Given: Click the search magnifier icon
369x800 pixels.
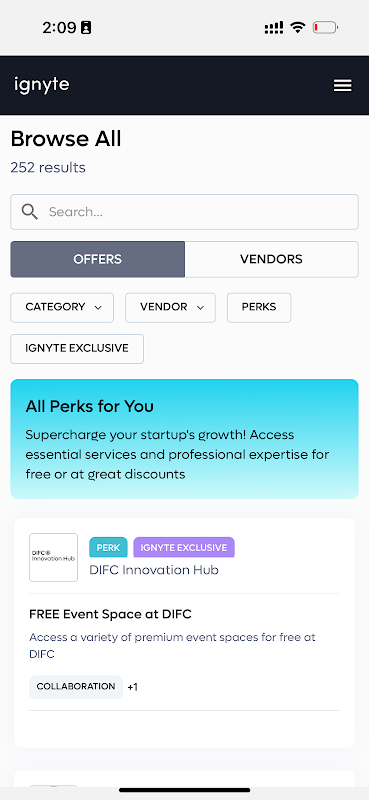Looking at the screenshot, I should click(x=30, y=212).
